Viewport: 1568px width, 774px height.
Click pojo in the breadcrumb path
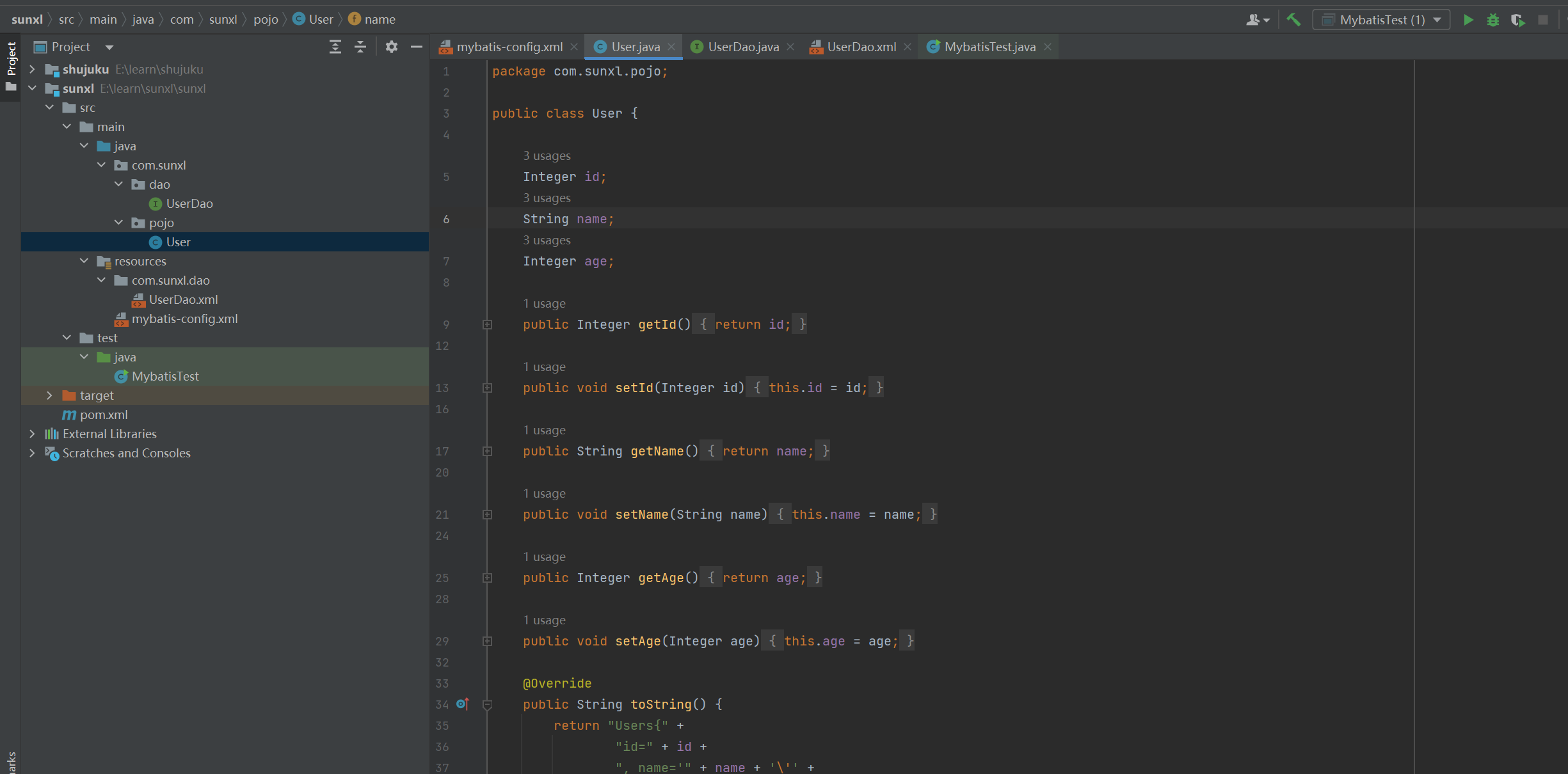coord(266,19)
